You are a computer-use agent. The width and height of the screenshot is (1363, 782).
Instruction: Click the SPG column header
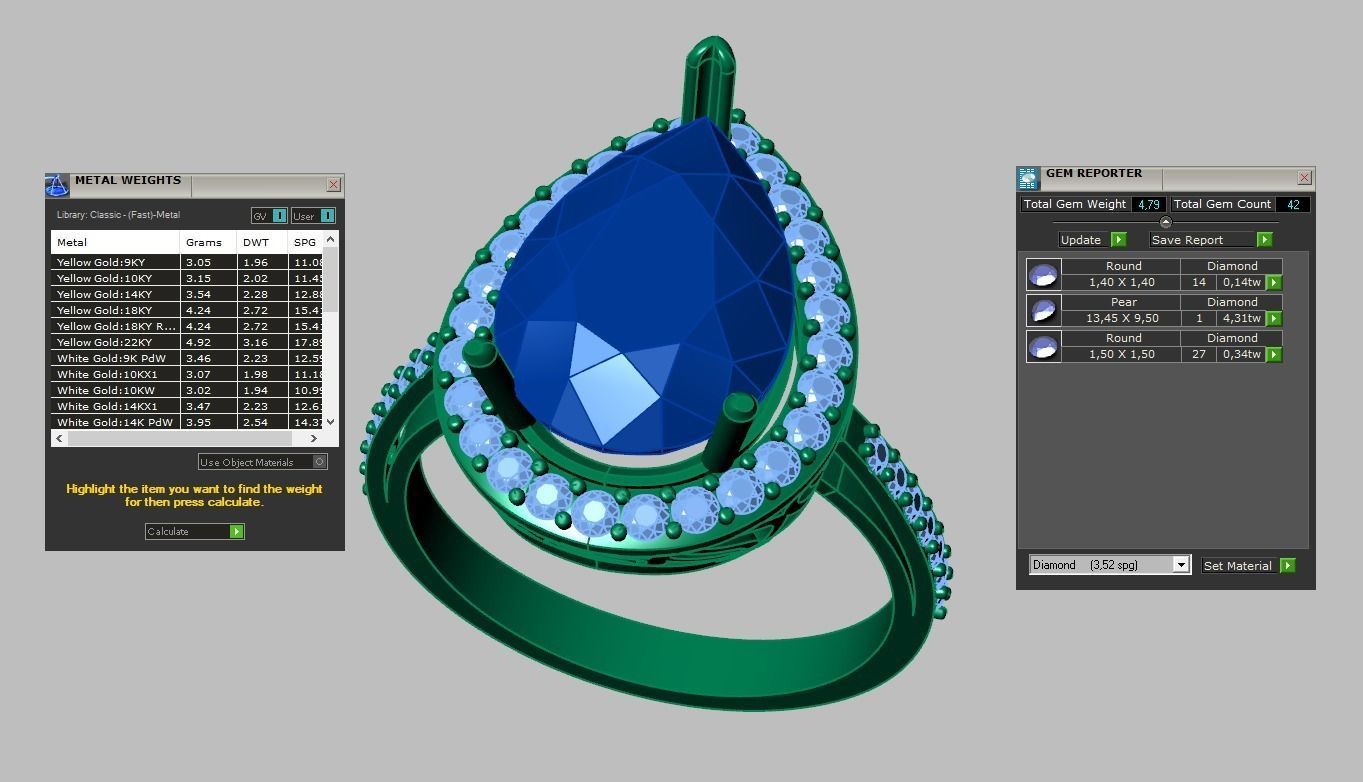(x=305, y=242)
